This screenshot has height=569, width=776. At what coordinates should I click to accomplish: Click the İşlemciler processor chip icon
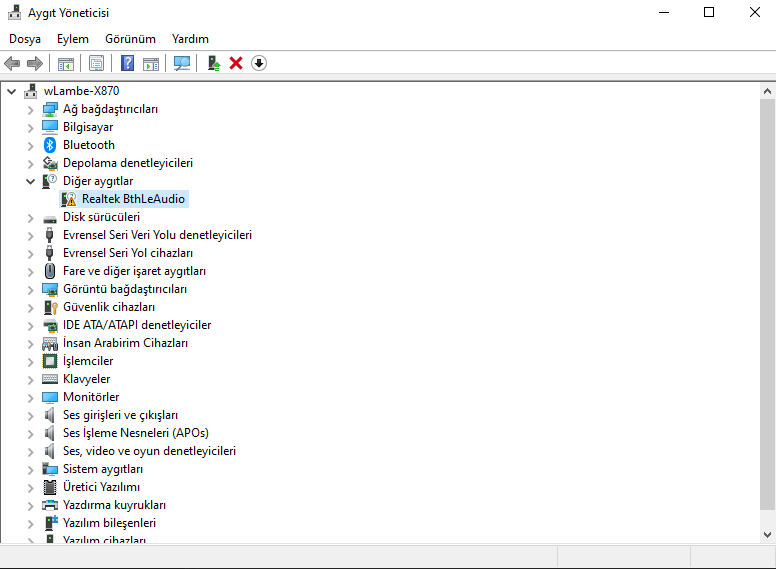[x=50, y=361]
